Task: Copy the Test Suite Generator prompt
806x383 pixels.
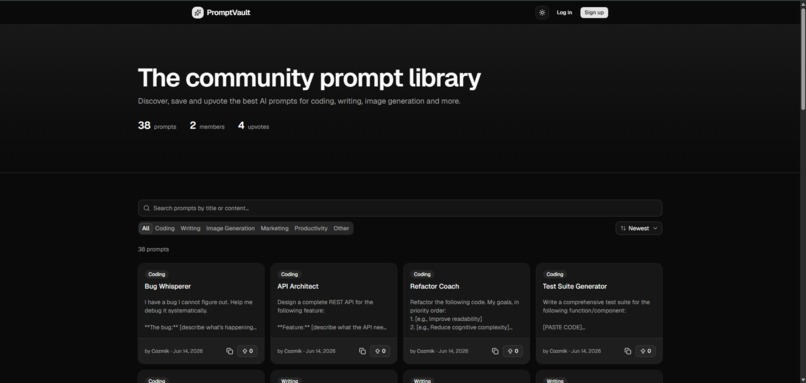Action: click(x=628, y=351)
